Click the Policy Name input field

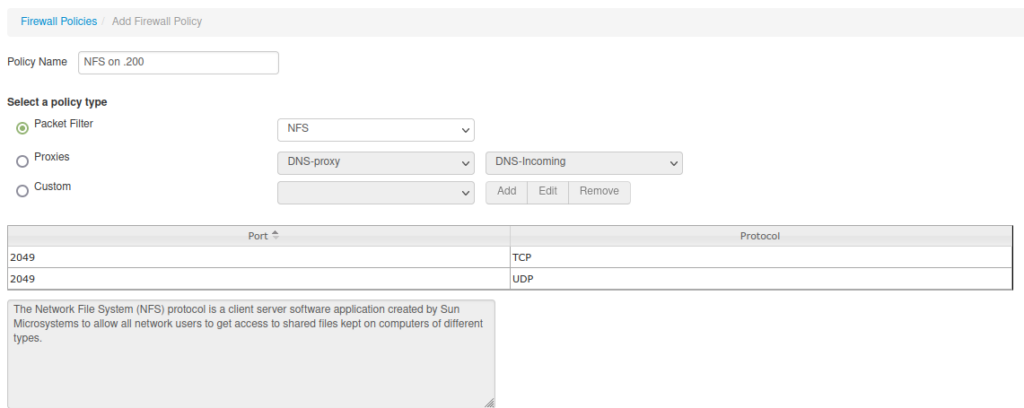coord(178,63)
